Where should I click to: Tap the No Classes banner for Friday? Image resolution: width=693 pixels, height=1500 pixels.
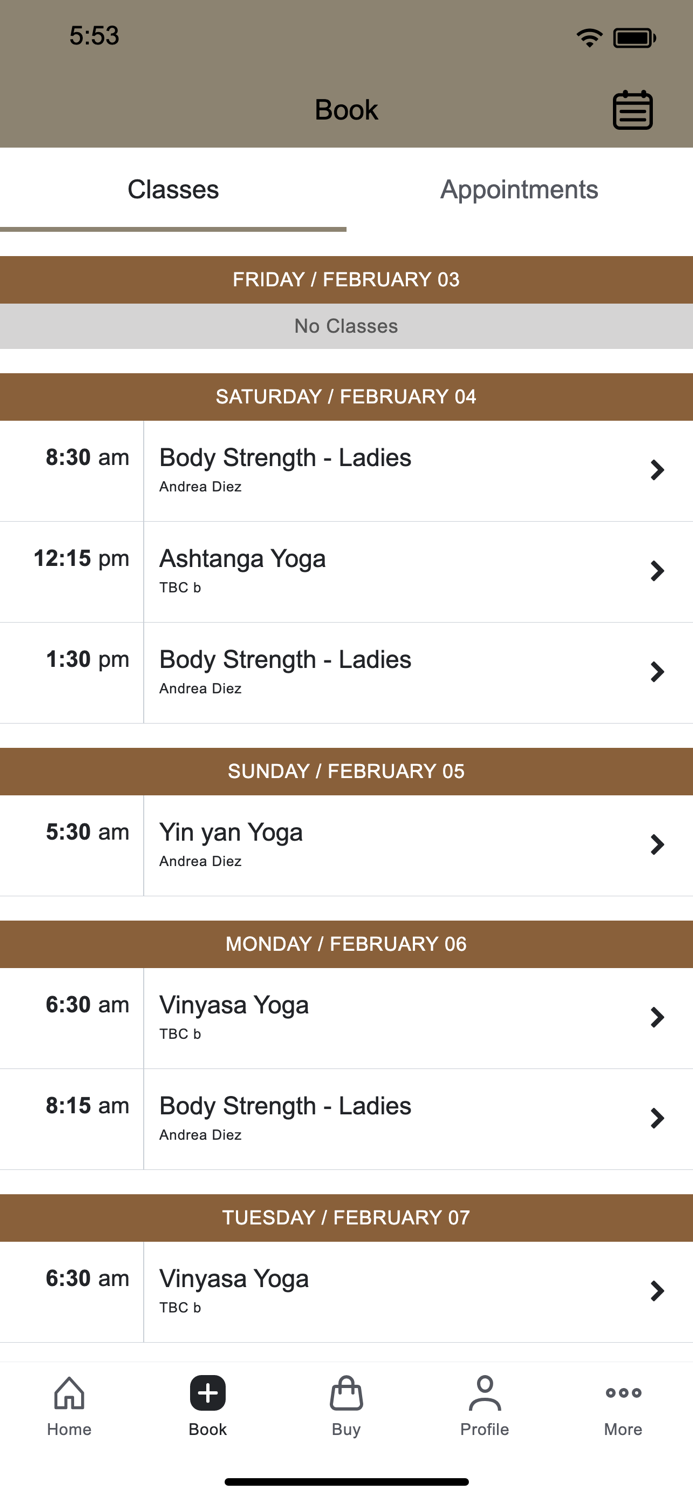pos(346,326)
